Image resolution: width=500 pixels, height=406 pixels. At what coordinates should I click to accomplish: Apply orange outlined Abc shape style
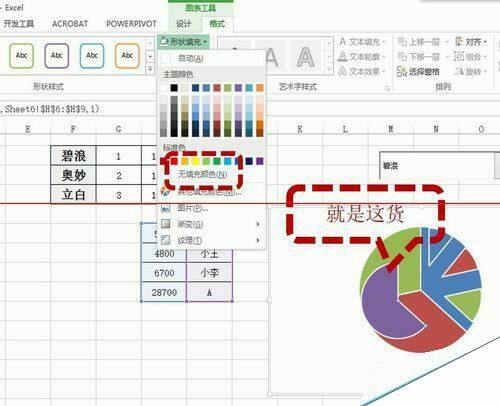click(127, 56)
